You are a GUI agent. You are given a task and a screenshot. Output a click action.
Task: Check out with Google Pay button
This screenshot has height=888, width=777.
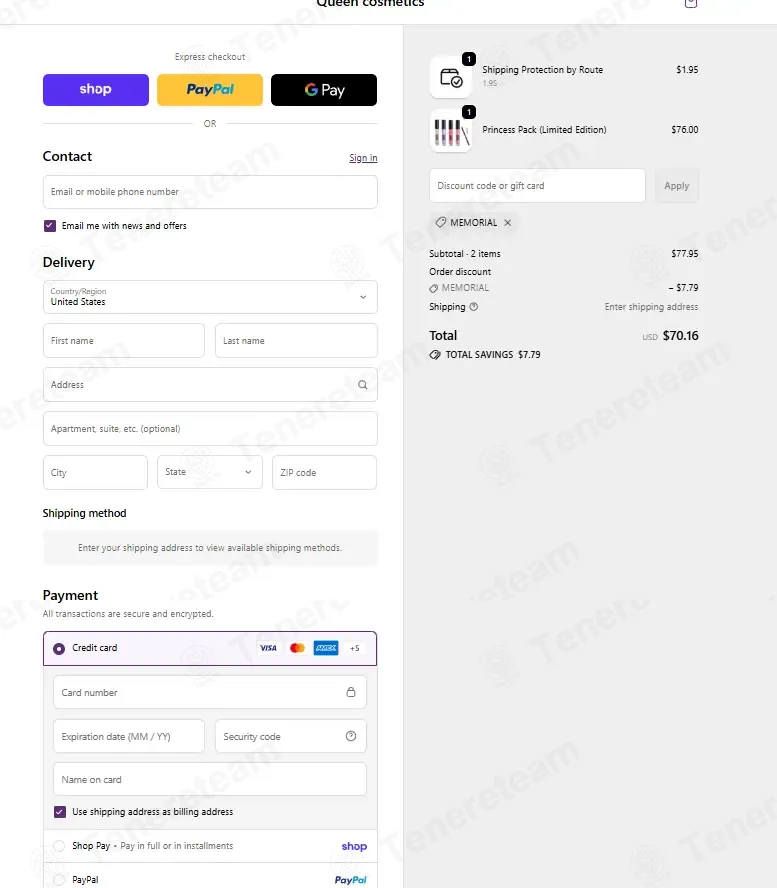324,89
